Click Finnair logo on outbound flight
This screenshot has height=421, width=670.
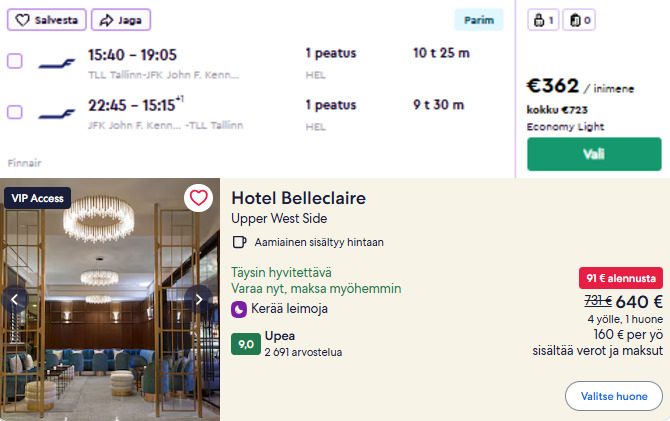[x=57, y=62]
